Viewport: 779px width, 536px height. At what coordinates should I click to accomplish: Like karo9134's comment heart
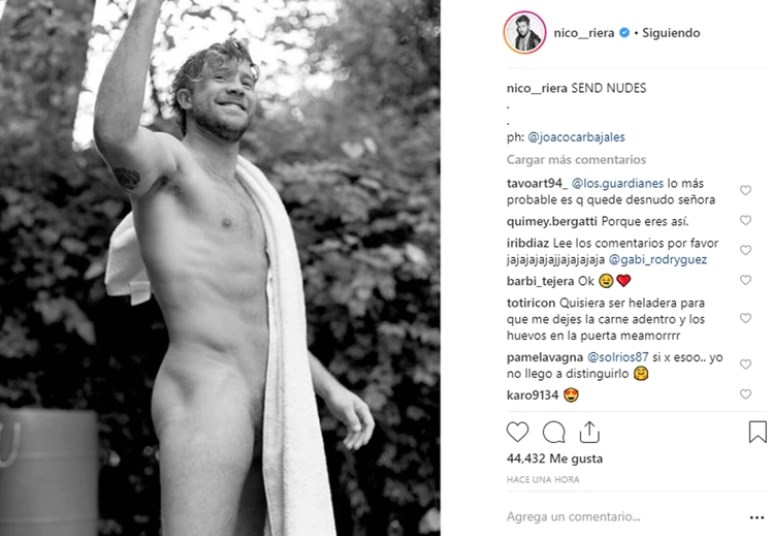click(x=745, y=394)
